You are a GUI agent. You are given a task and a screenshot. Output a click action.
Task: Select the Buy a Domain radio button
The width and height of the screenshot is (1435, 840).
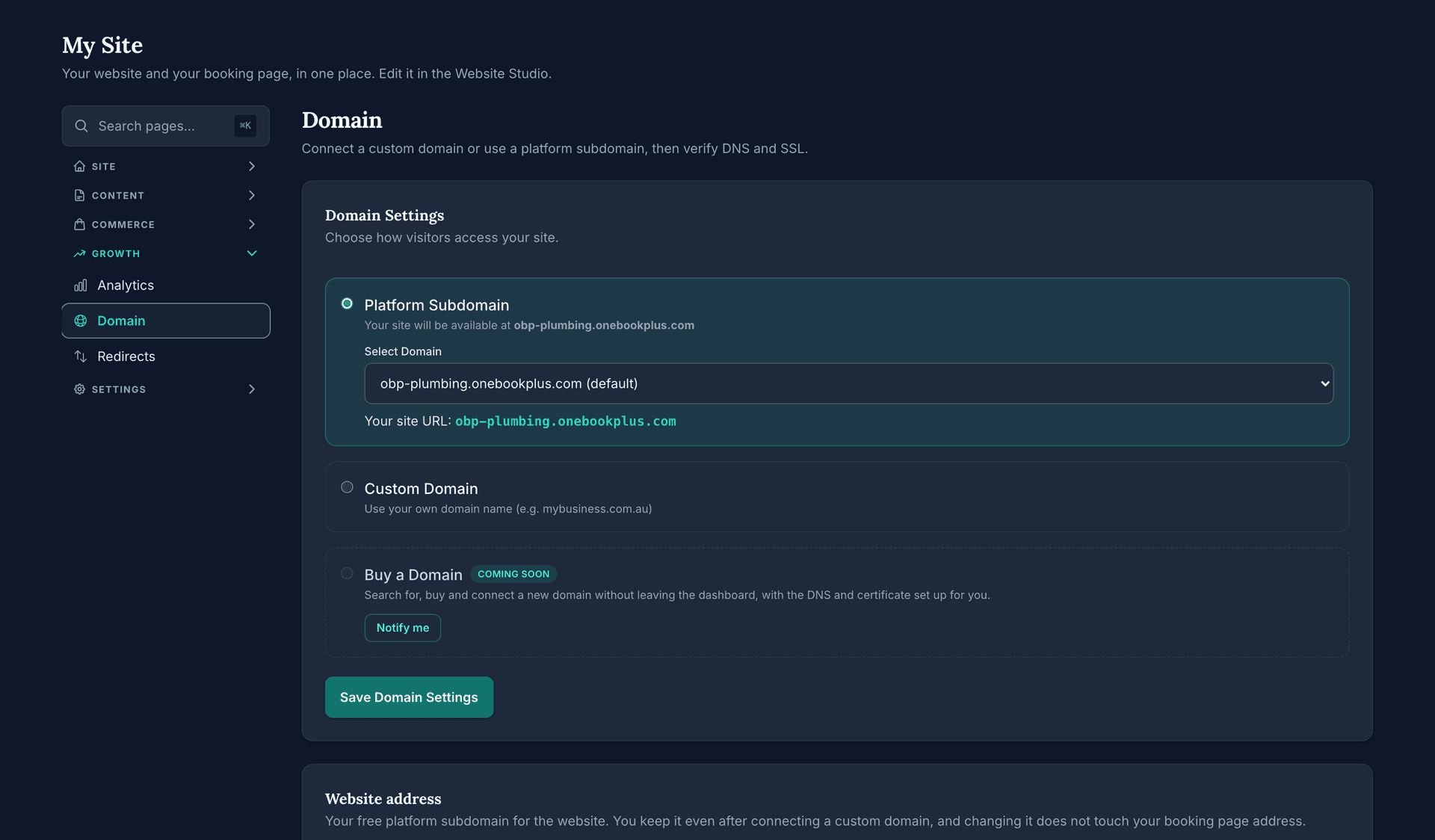click(347, 573)
